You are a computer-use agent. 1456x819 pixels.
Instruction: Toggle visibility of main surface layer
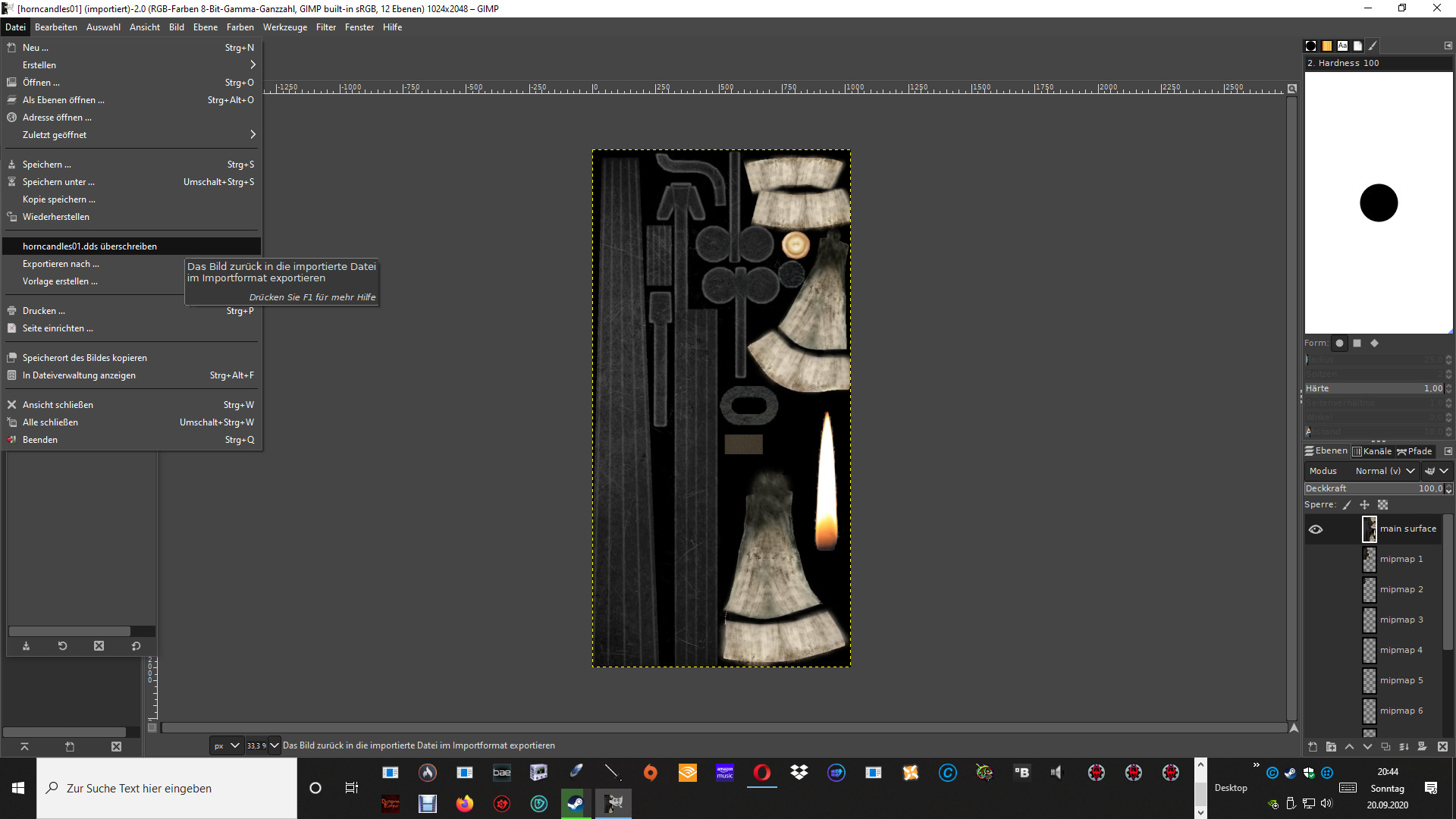(x=1316, y=529)
